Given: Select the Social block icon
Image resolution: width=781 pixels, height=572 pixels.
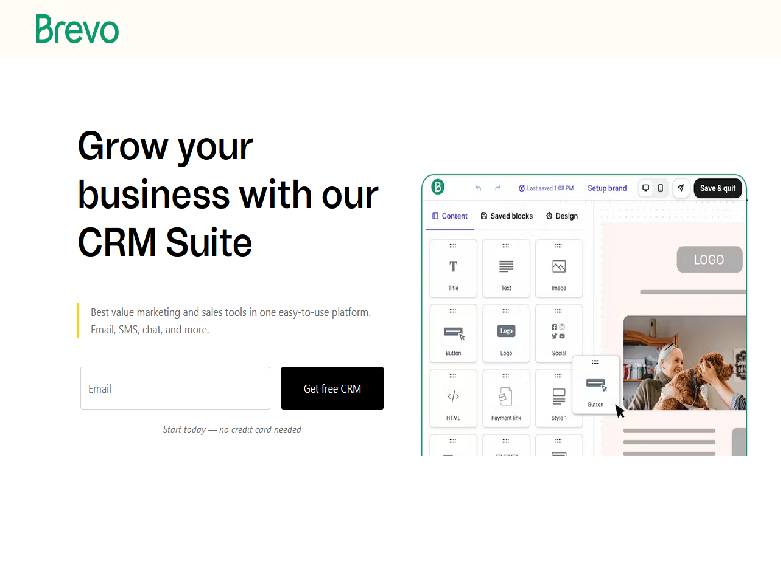Looking at the screenshot, I should tap(559, 333).
